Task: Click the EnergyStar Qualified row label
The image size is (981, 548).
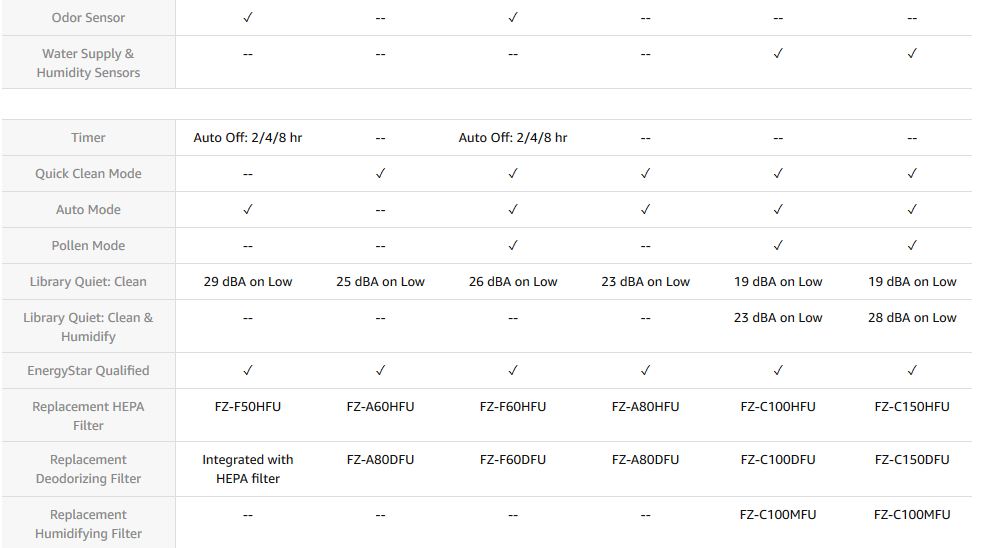Action: click(88, 371)
